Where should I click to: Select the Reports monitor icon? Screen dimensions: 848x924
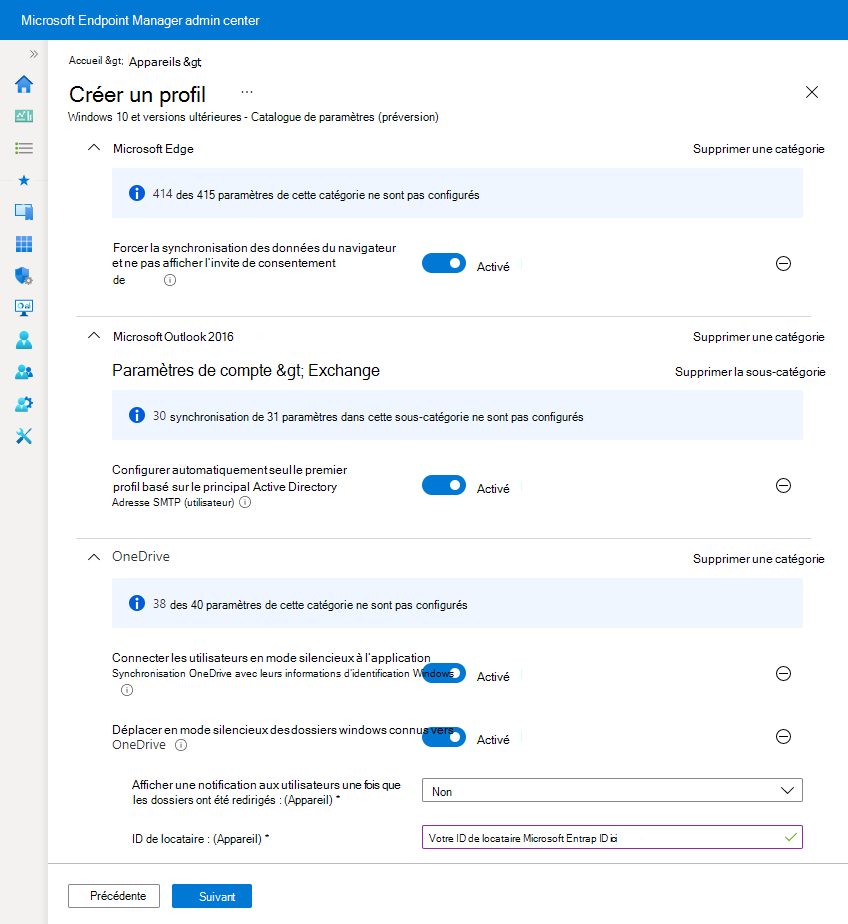coord(24,307)
